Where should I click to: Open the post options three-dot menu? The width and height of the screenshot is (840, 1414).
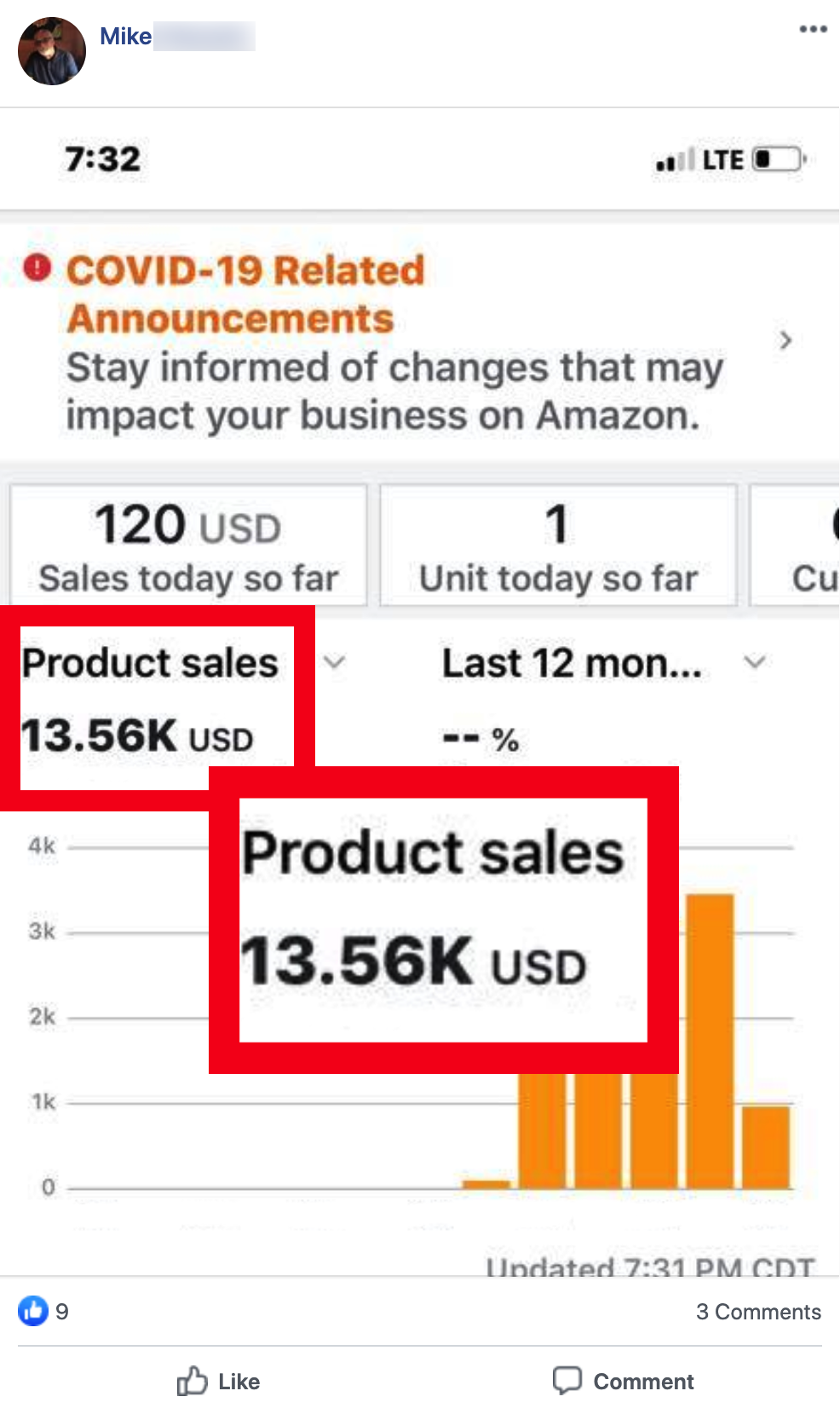[x=813, y=30]
